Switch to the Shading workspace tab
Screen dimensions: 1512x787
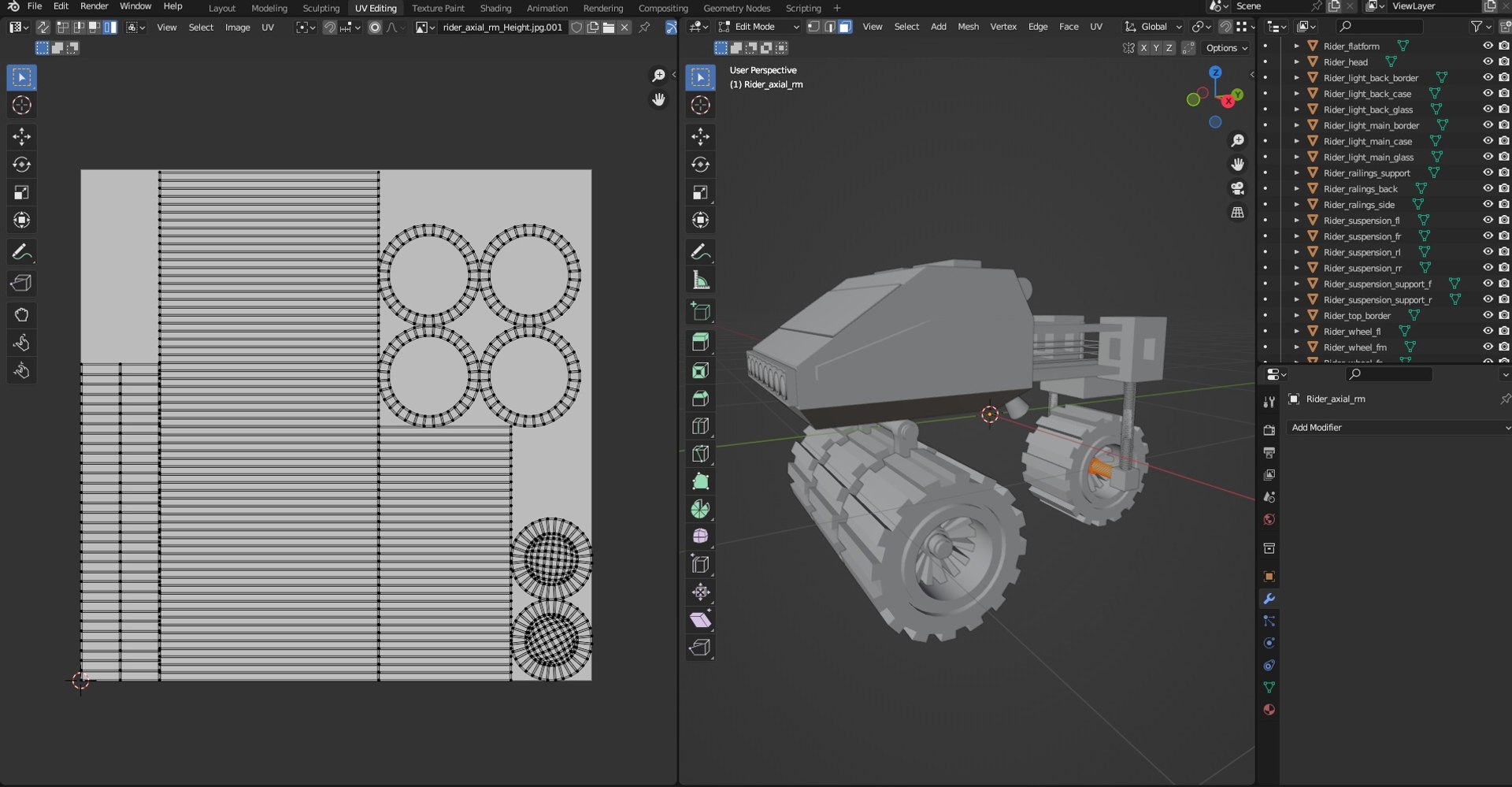pyautogui.click(x=495, y=8)
